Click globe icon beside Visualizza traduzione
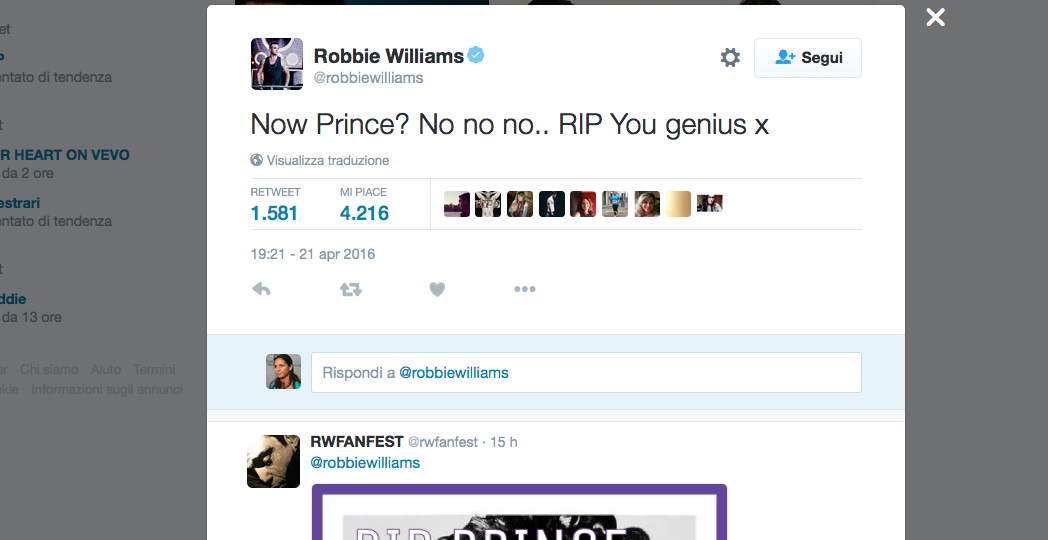The image size is (1048, 540). 257,160
